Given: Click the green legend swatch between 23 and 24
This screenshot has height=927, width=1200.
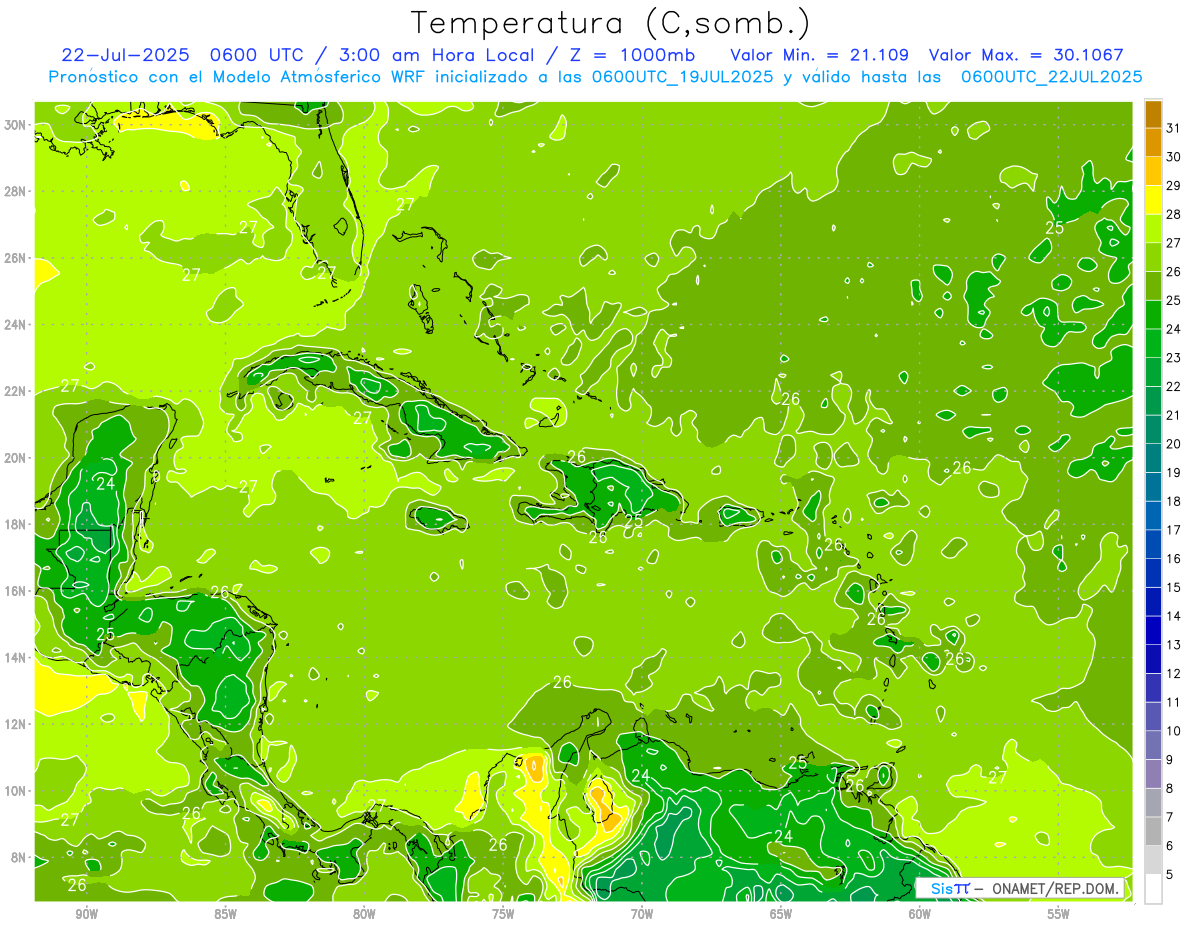Looking at the screenshot, I should point(1153,343).
